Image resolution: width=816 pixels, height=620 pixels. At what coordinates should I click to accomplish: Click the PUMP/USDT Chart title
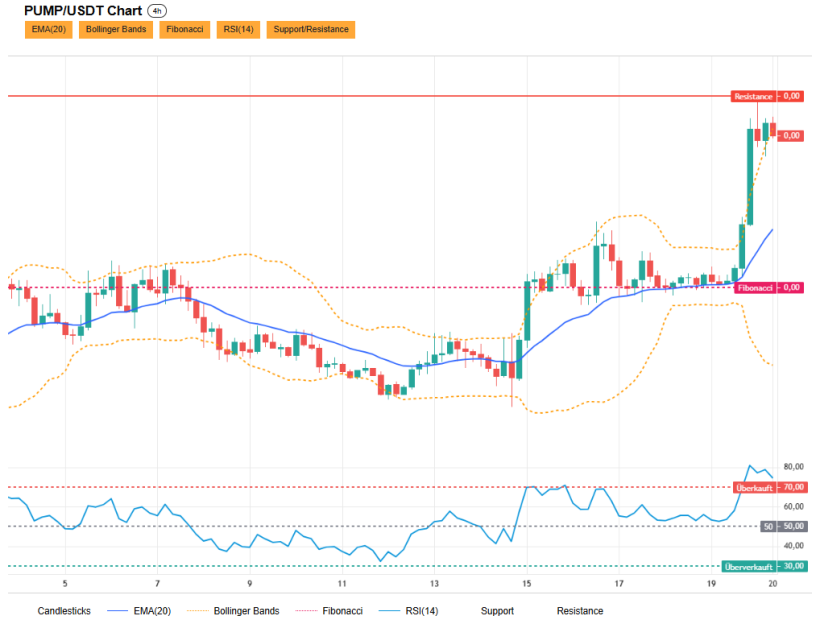coord(83,11)
